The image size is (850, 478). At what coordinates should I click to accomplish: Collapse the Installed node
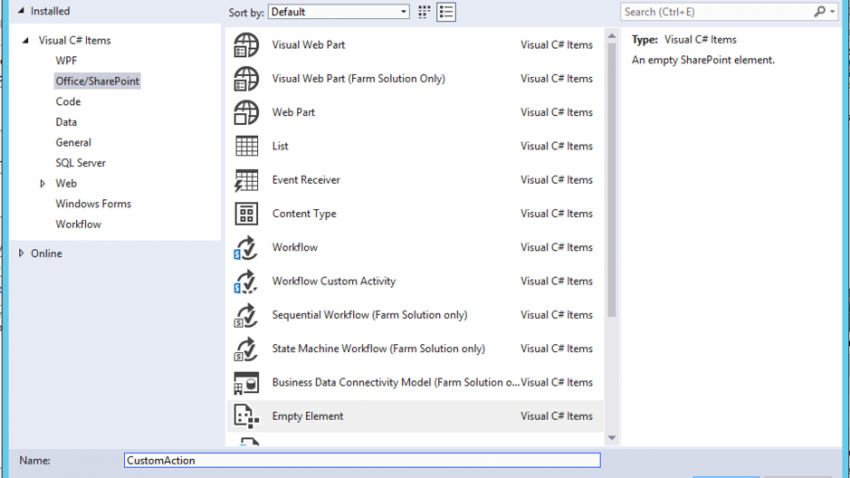[x=21, y=11]
